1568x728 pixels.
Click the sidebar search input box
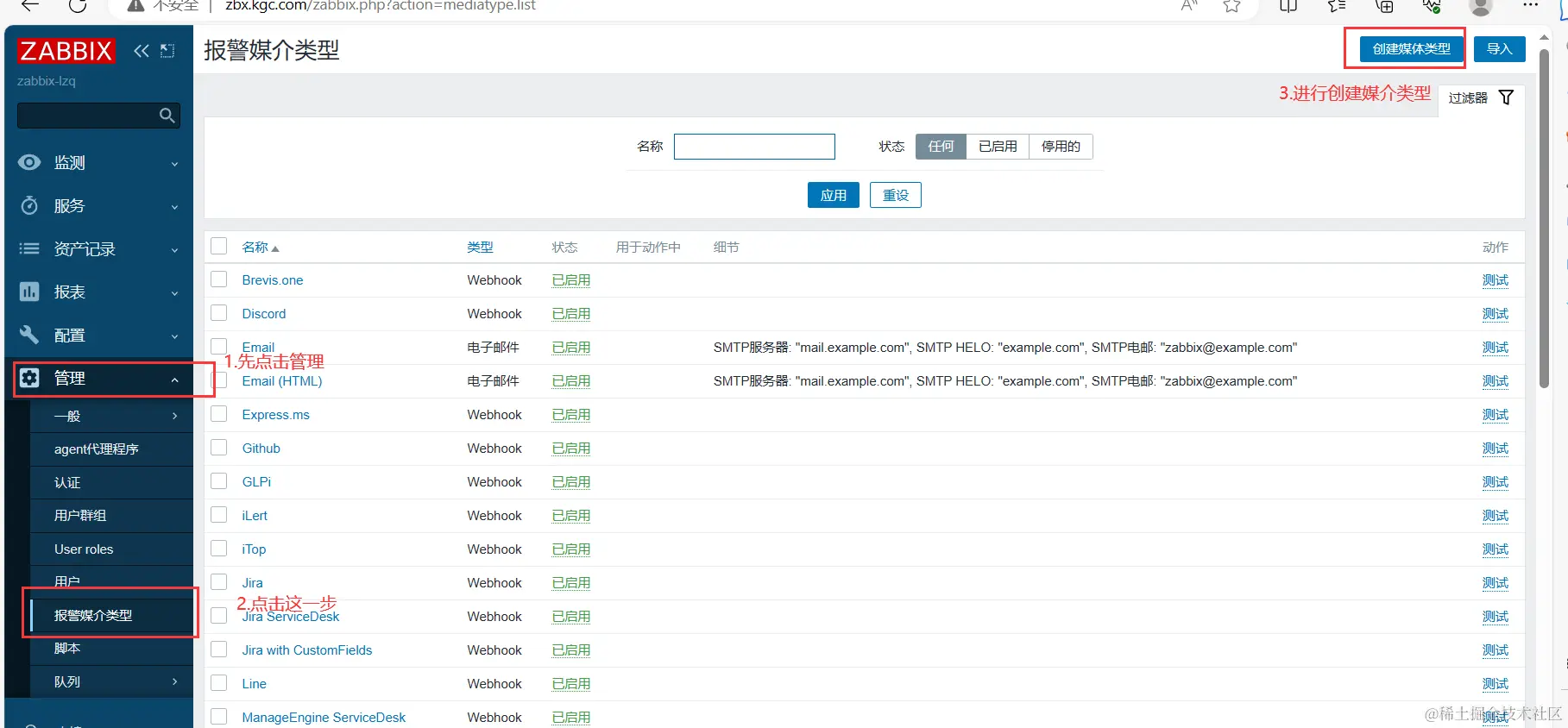tap(98, 116)
